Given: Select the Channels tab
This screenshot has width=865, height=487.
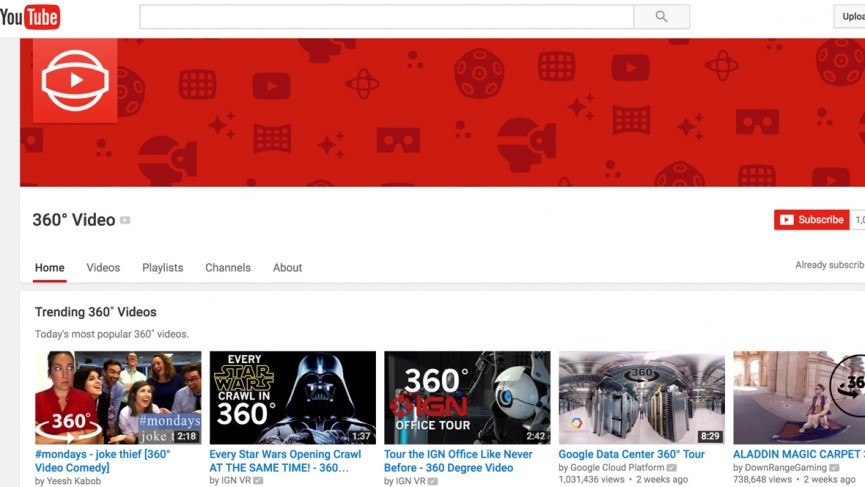Looking at the screenshot, I should (x=228, y=268).
